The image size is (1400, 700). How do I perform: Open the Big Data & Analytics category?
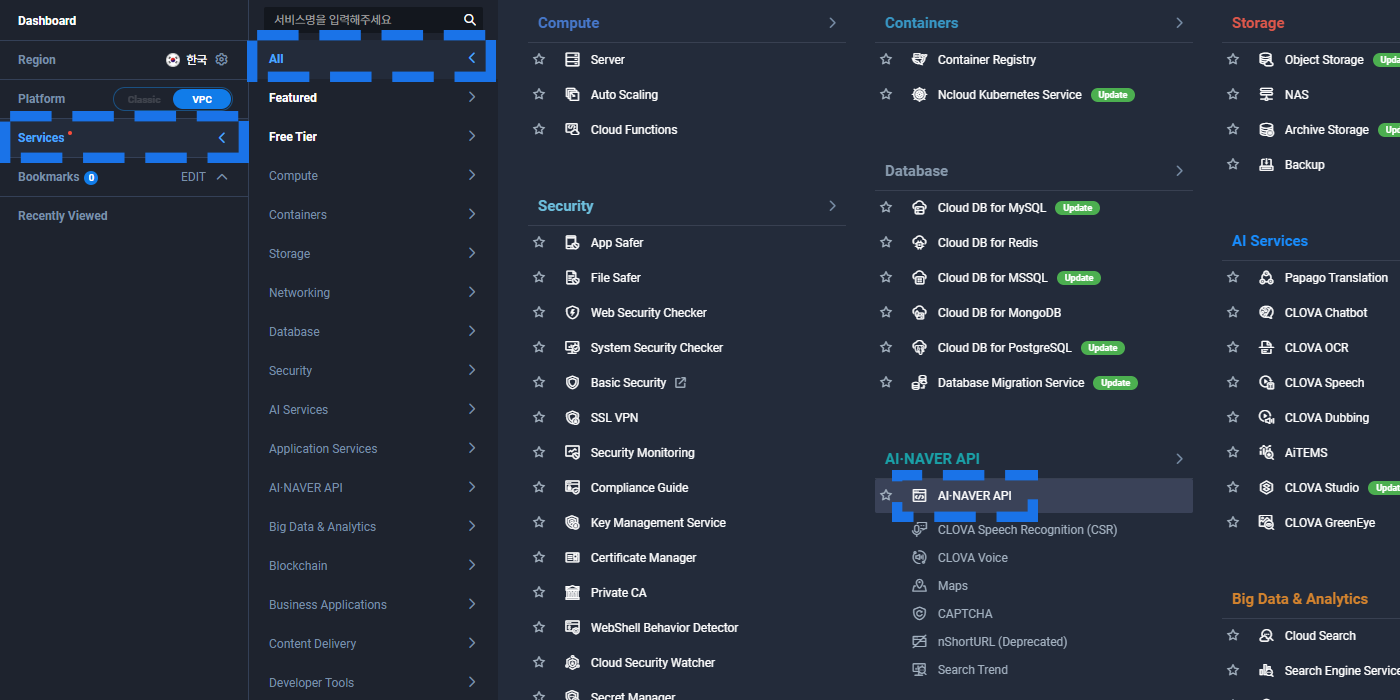tap(372, 527)
